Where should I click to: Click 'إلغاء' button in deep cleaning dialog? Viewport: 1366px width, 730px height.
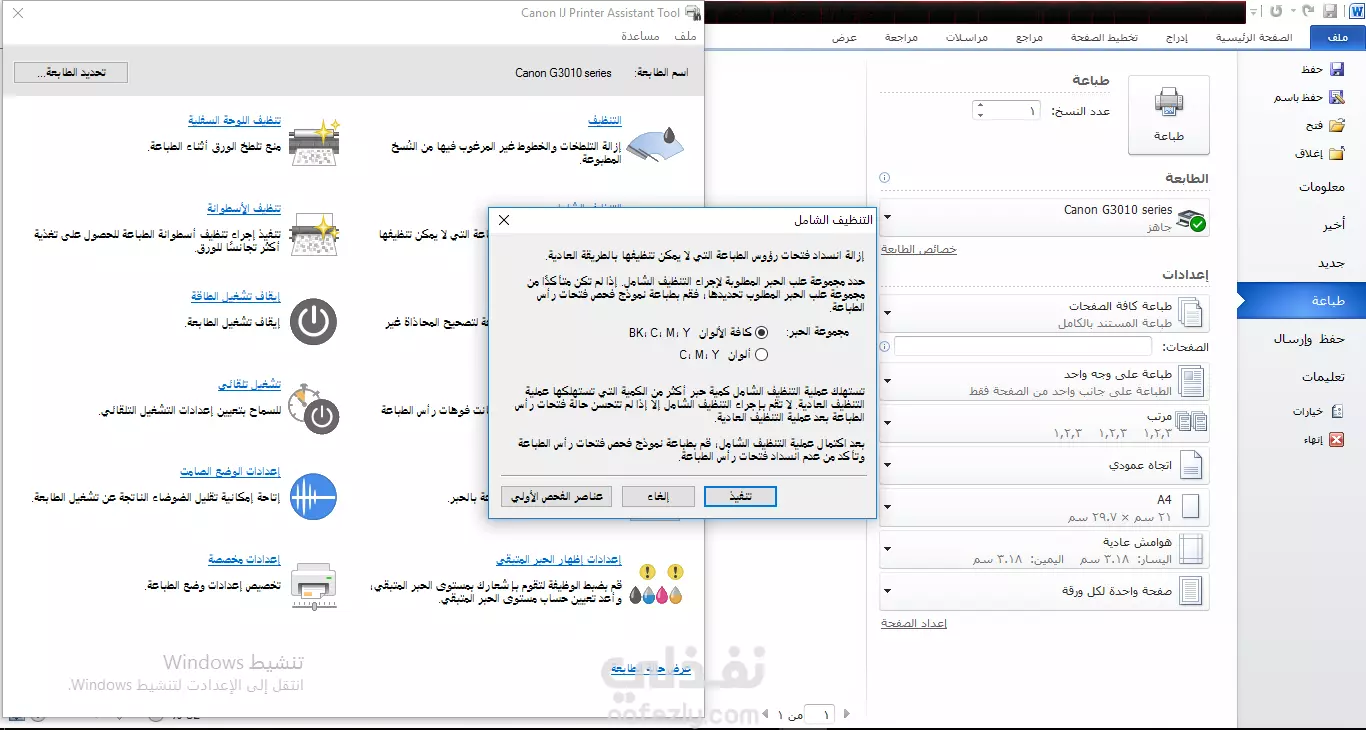click(x=658, y=496)
